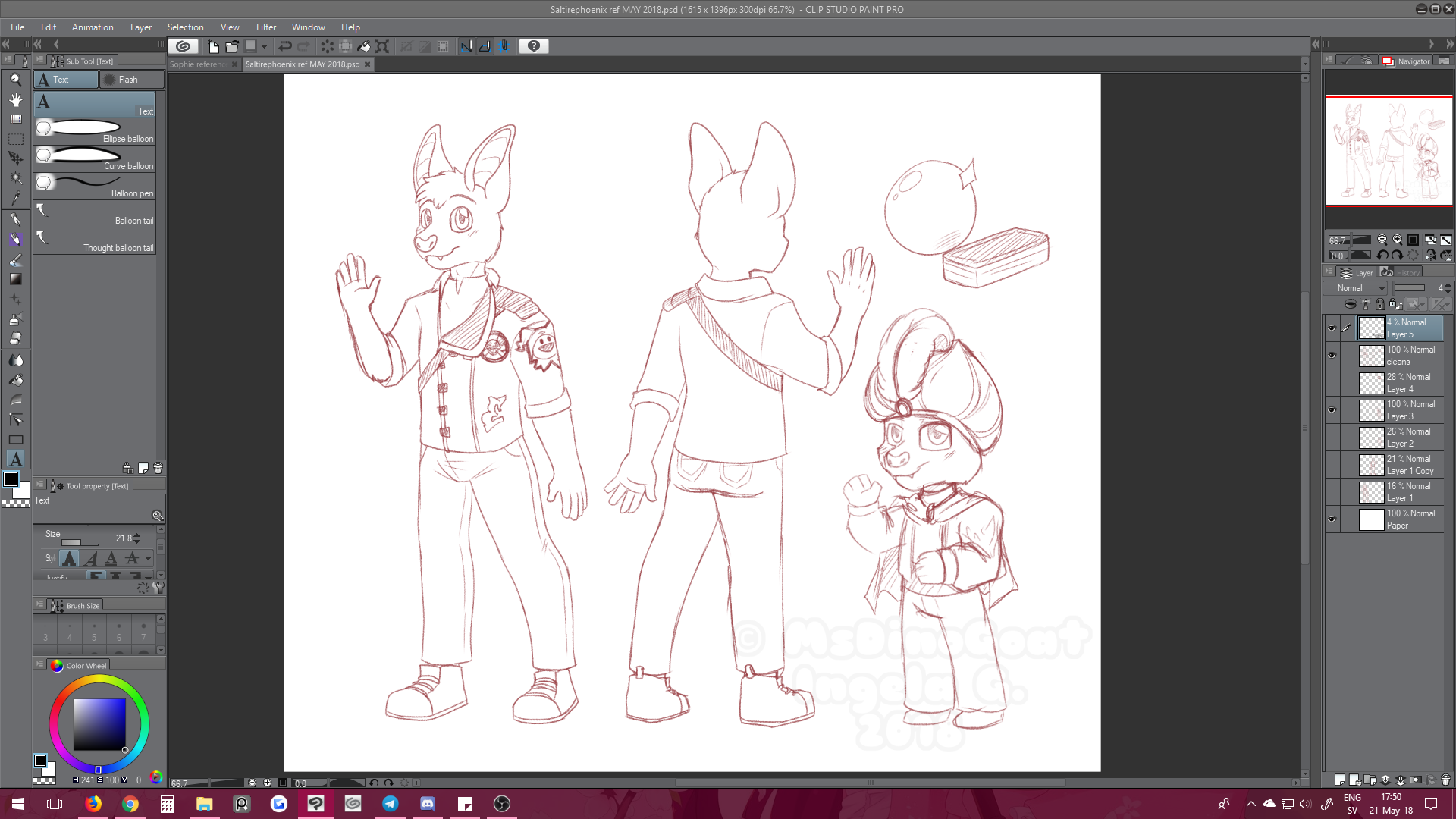This screenshot has height=819, width=1456.
Task: Choose the Eraser tool
Action: tap(15, 339)
